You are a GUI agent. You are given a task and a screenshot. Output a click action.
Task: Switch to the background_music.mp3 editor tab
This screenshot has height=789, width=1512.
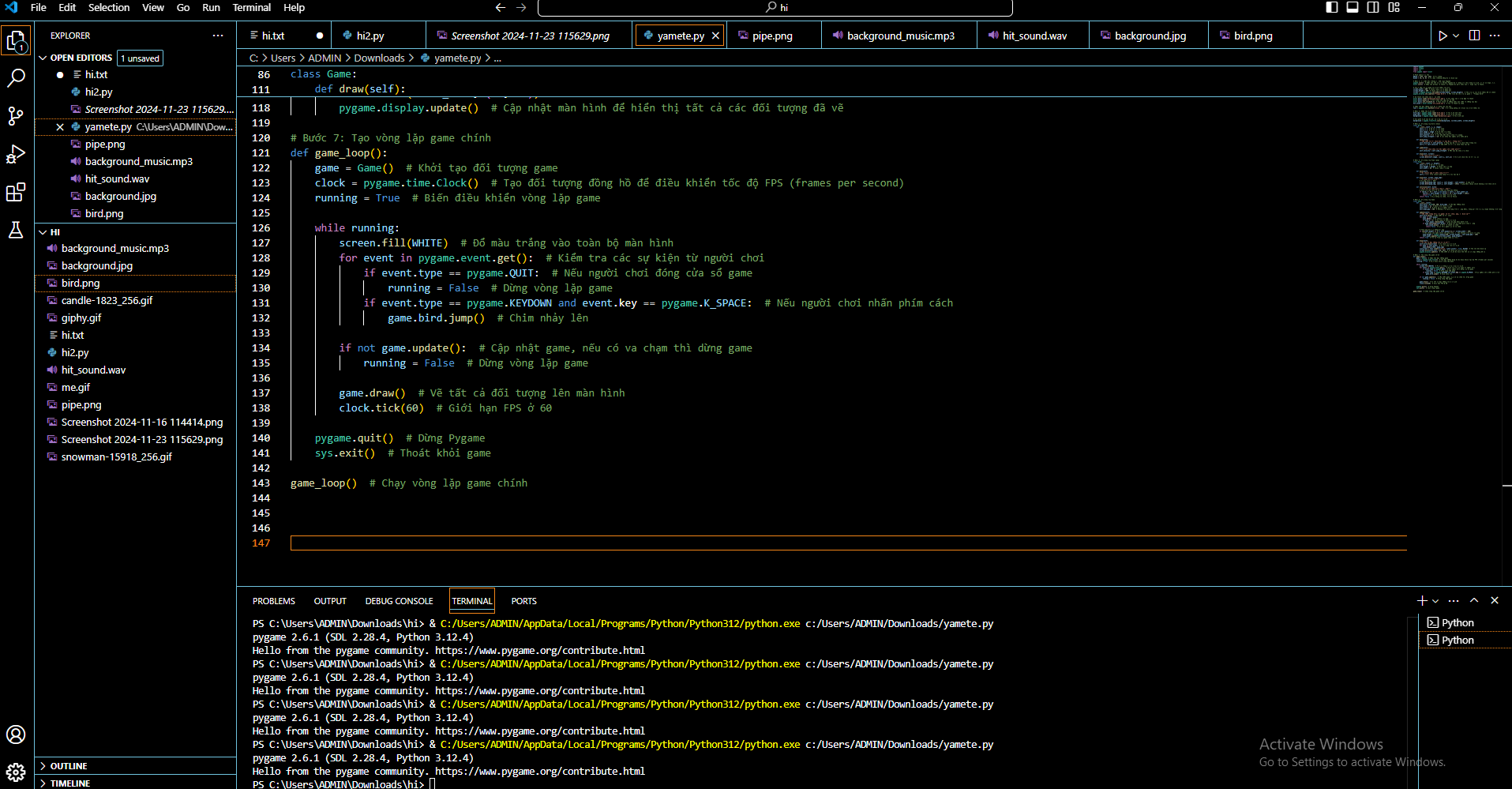pyautogui.click(x=900, y=36)
